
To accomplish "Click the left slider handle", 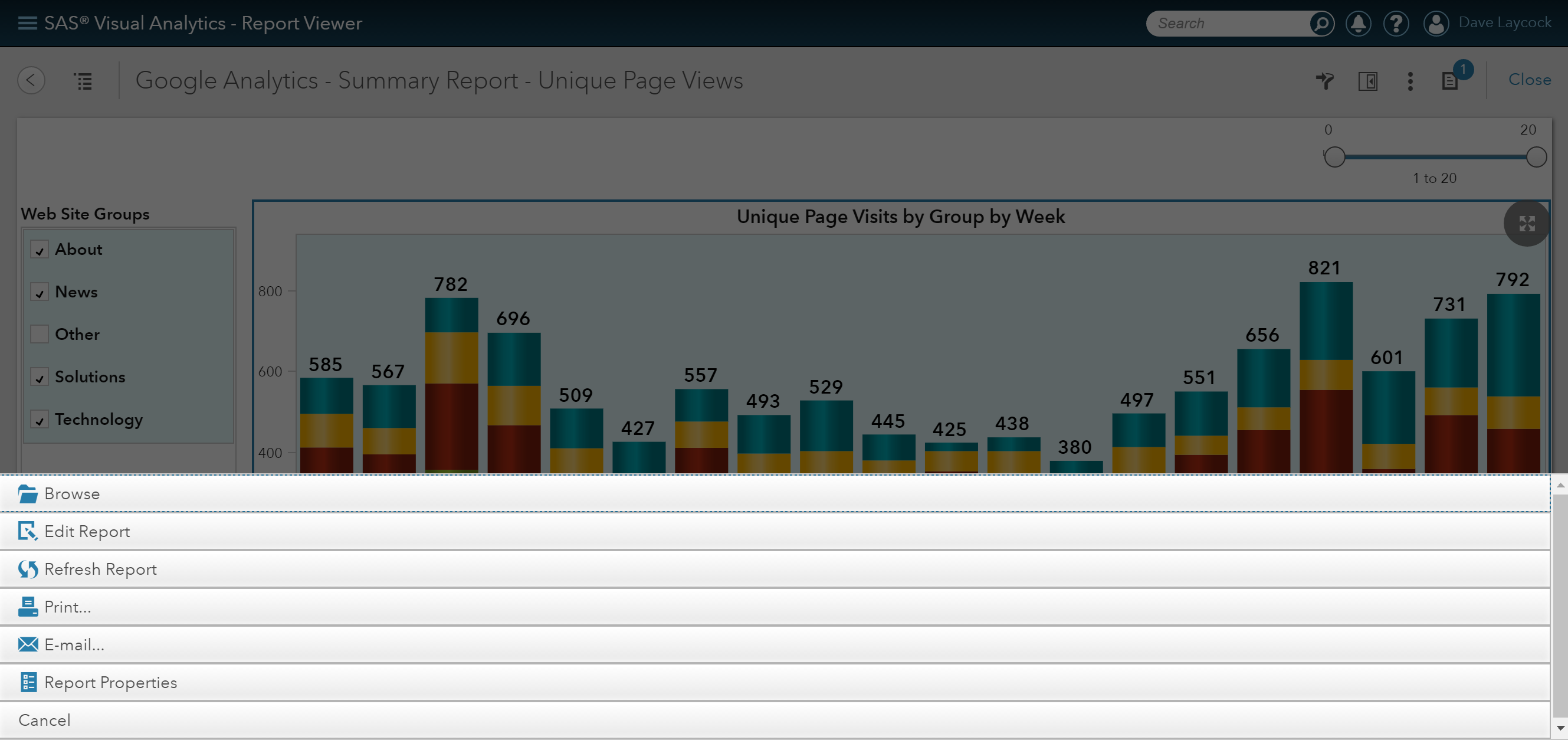I will pos(1334,157).
